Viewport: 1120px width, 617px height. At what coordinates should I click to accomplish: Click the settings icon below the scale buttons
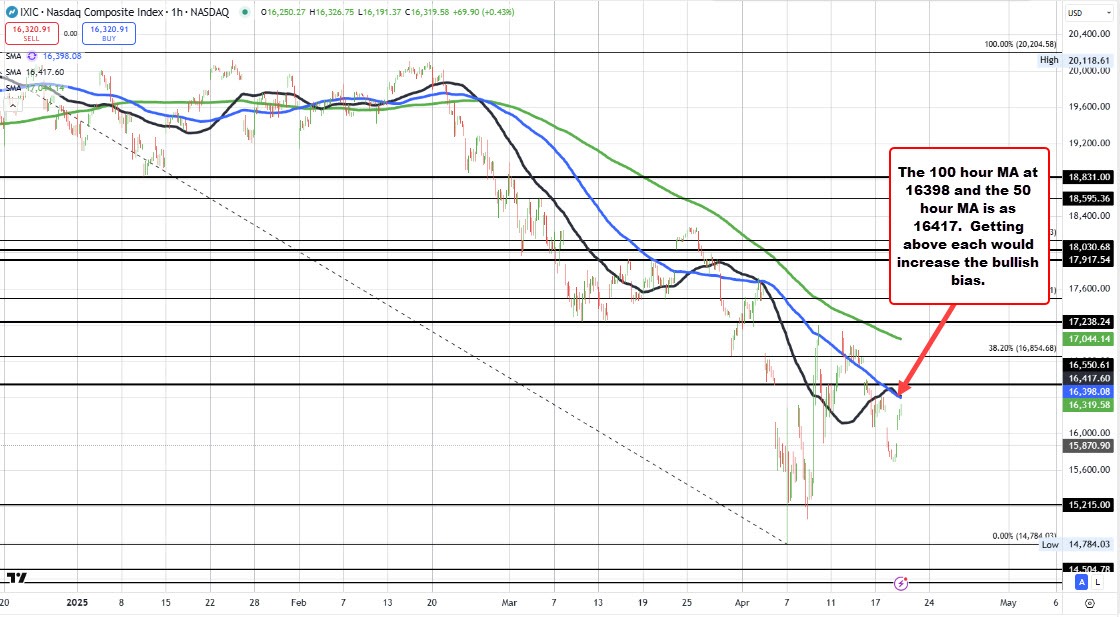(x=1090, y=603)
